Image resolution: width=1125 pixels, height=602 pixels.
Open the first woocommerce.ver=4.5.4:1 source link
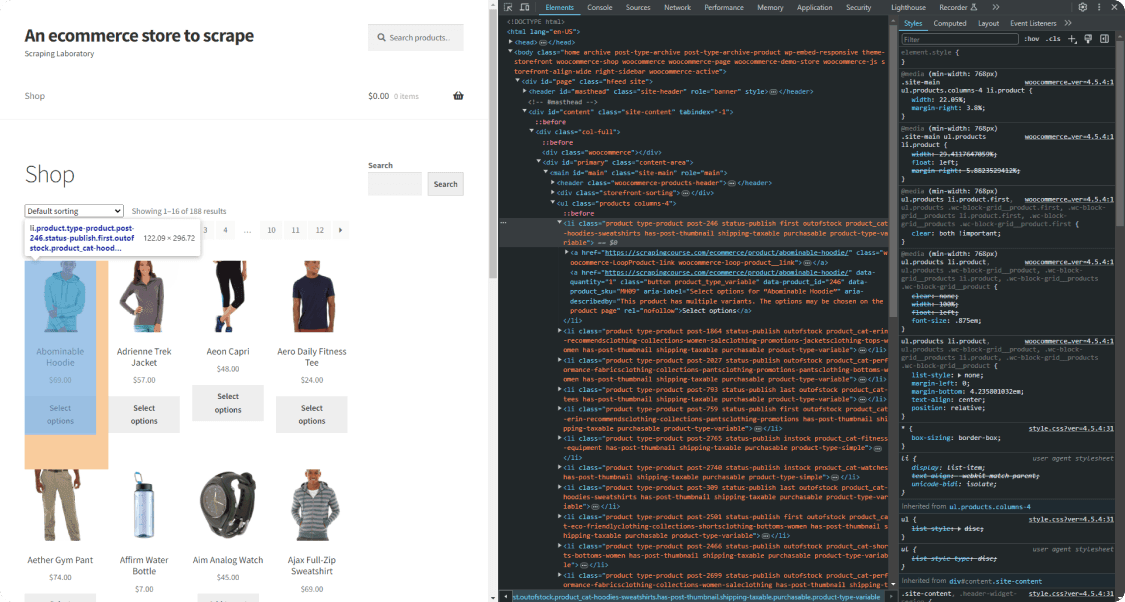(x=1069, y=83)
